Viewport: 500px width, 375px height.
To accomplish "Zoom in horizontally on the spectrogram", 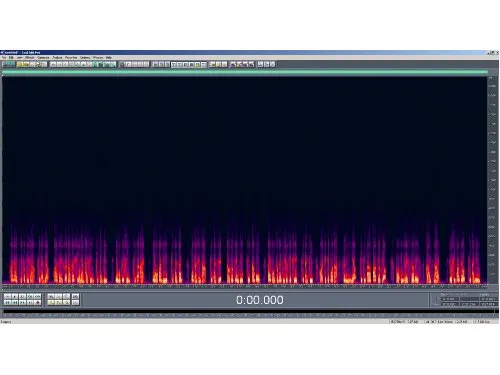I will click(x=51, y=296).
